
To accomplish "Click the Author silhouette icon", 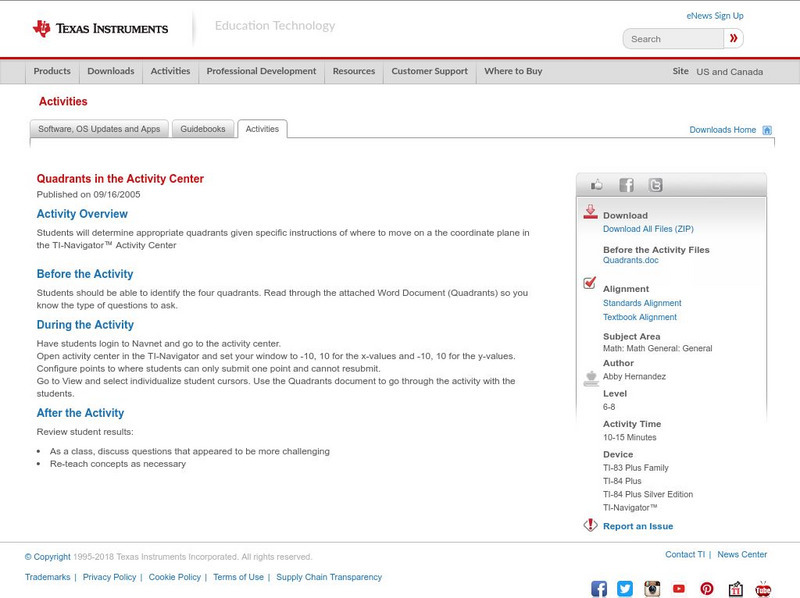I will tap(590, 376).
